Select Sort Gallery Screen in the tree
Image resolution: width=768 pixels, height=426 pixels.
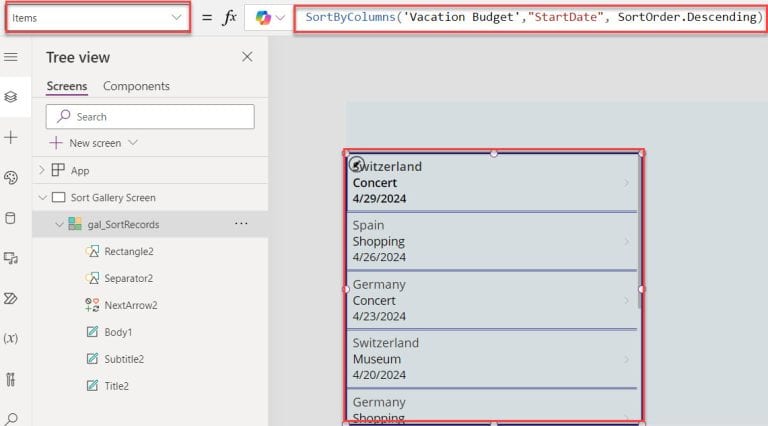[x=113, y=197]
